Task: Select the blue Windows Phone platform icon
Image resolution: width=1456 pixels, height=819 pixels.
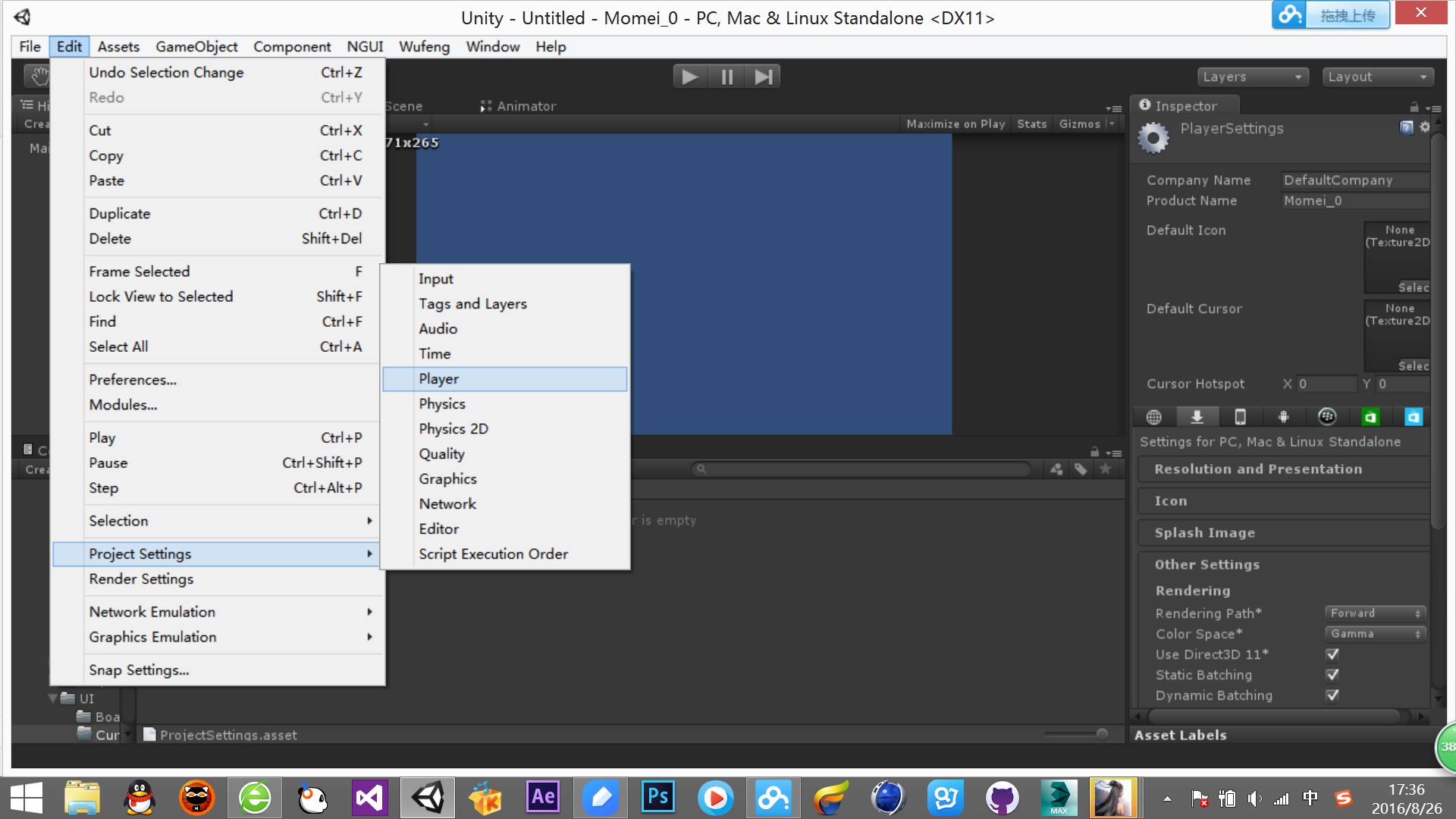Action: (x=1414, y=417)
